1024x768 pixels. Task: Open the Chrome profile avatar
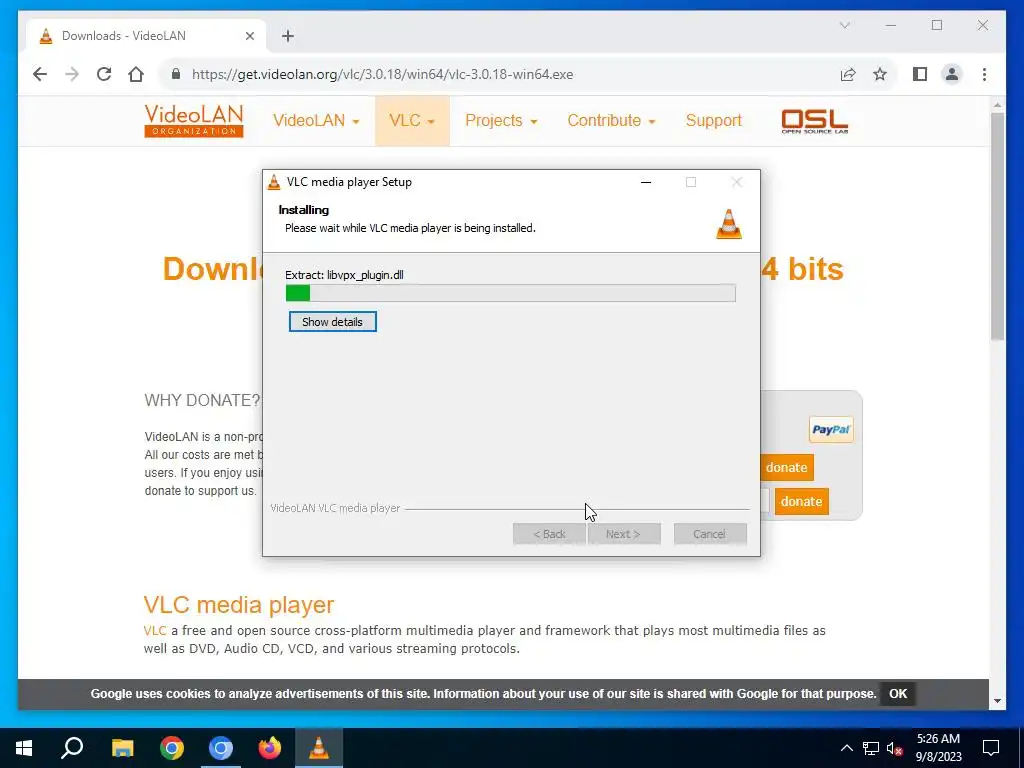[x=952, y=74]
